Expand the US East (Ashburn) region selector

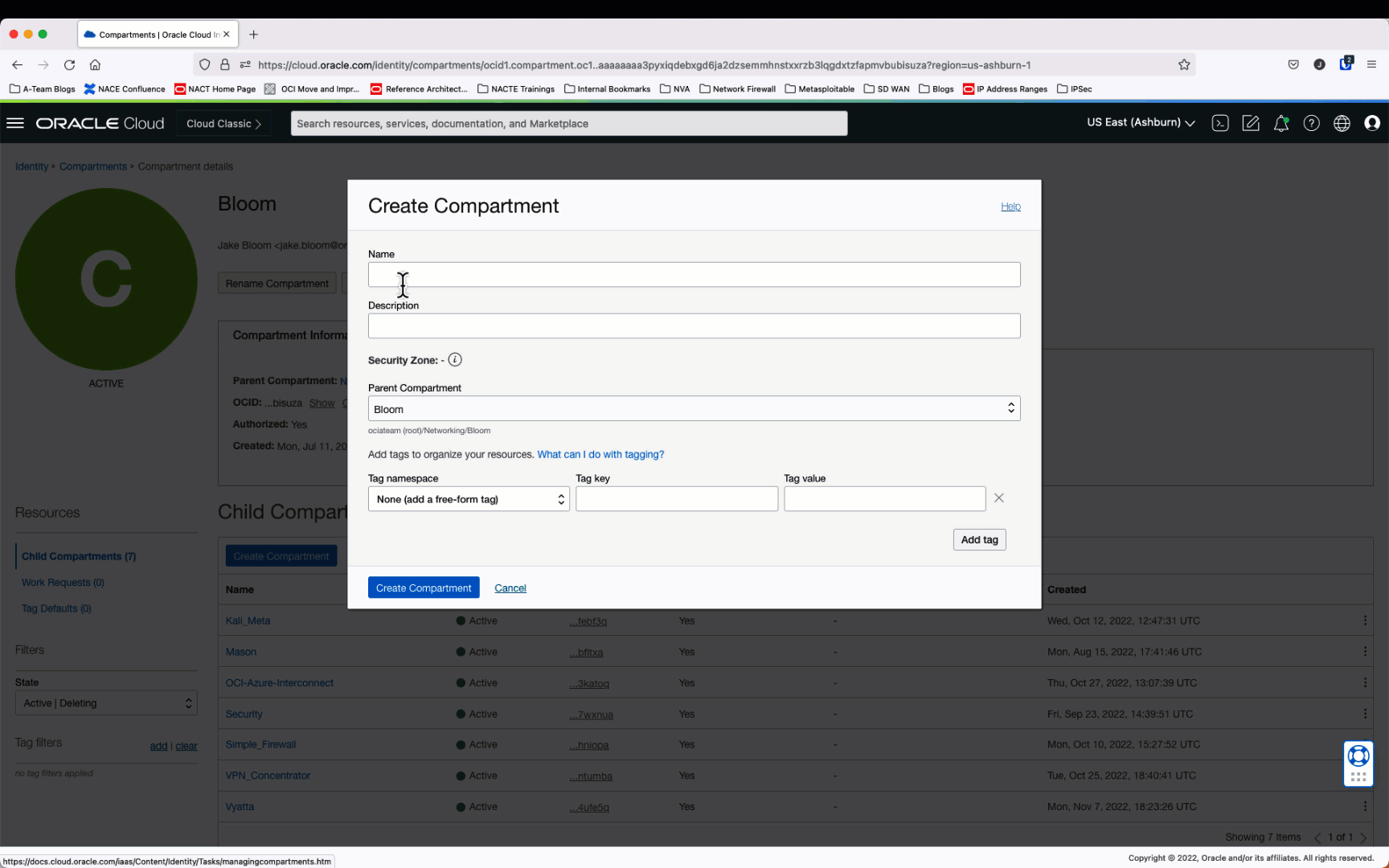(1141, 123)
